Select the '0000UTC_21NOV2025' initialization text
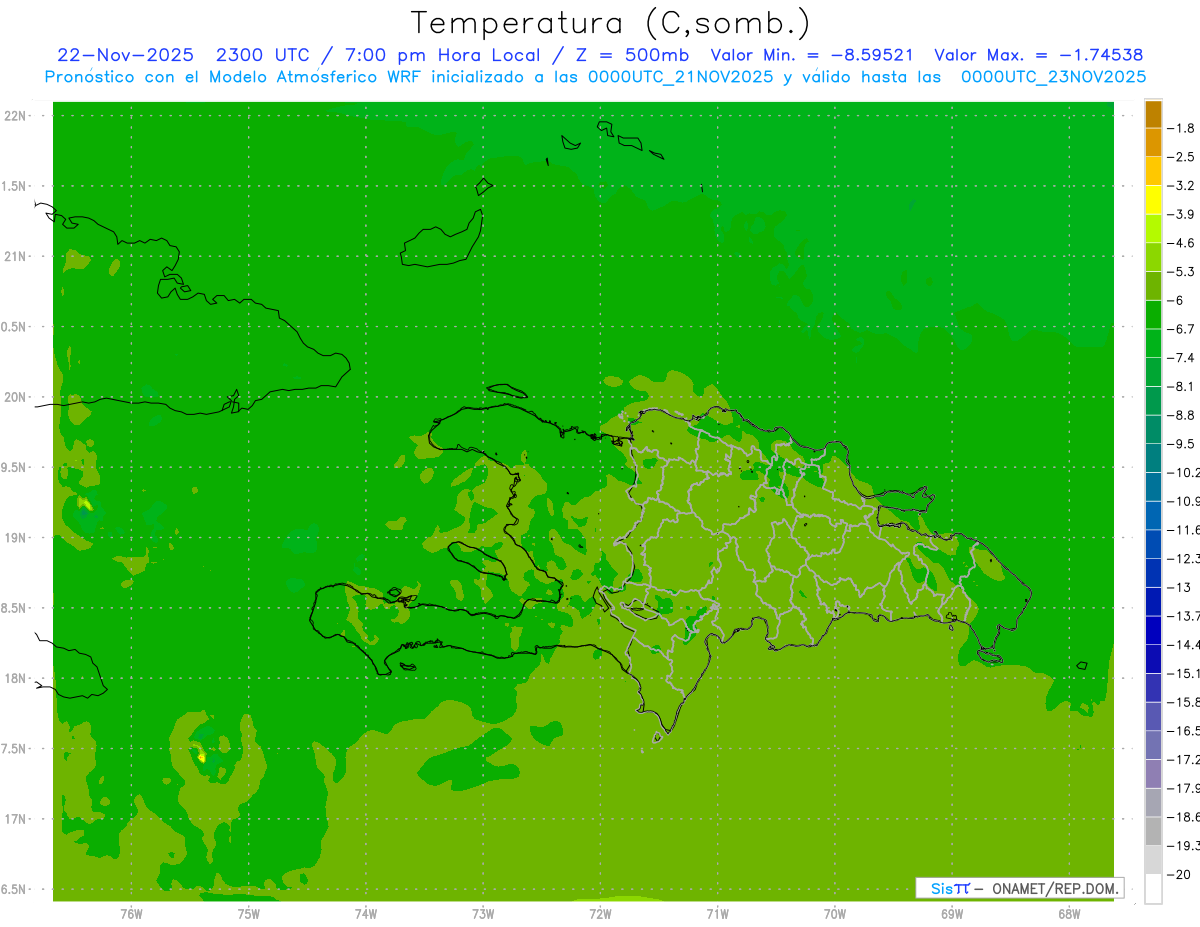The image size is (1200, 927). (682, 76)
